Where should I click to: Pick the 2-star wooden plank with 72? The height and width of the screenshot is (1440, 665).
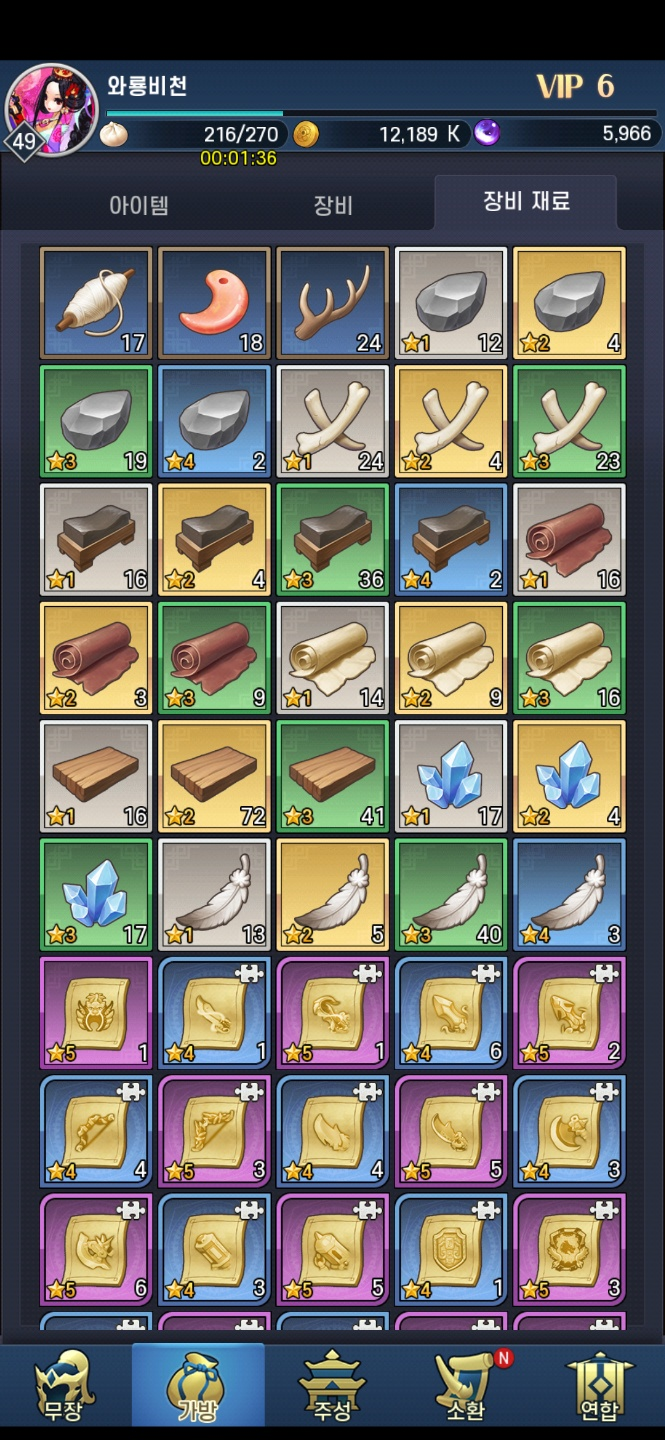click(x=214, y=776)
